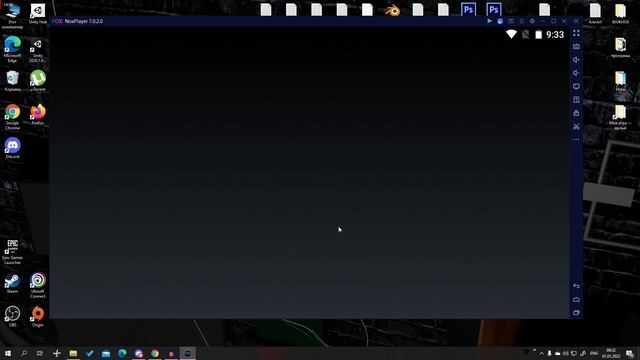The width and height of the screenshot is (640, 360).
Task: Open the keyboard mapping icon in Nox sidebar
Action: click(576, 47)
